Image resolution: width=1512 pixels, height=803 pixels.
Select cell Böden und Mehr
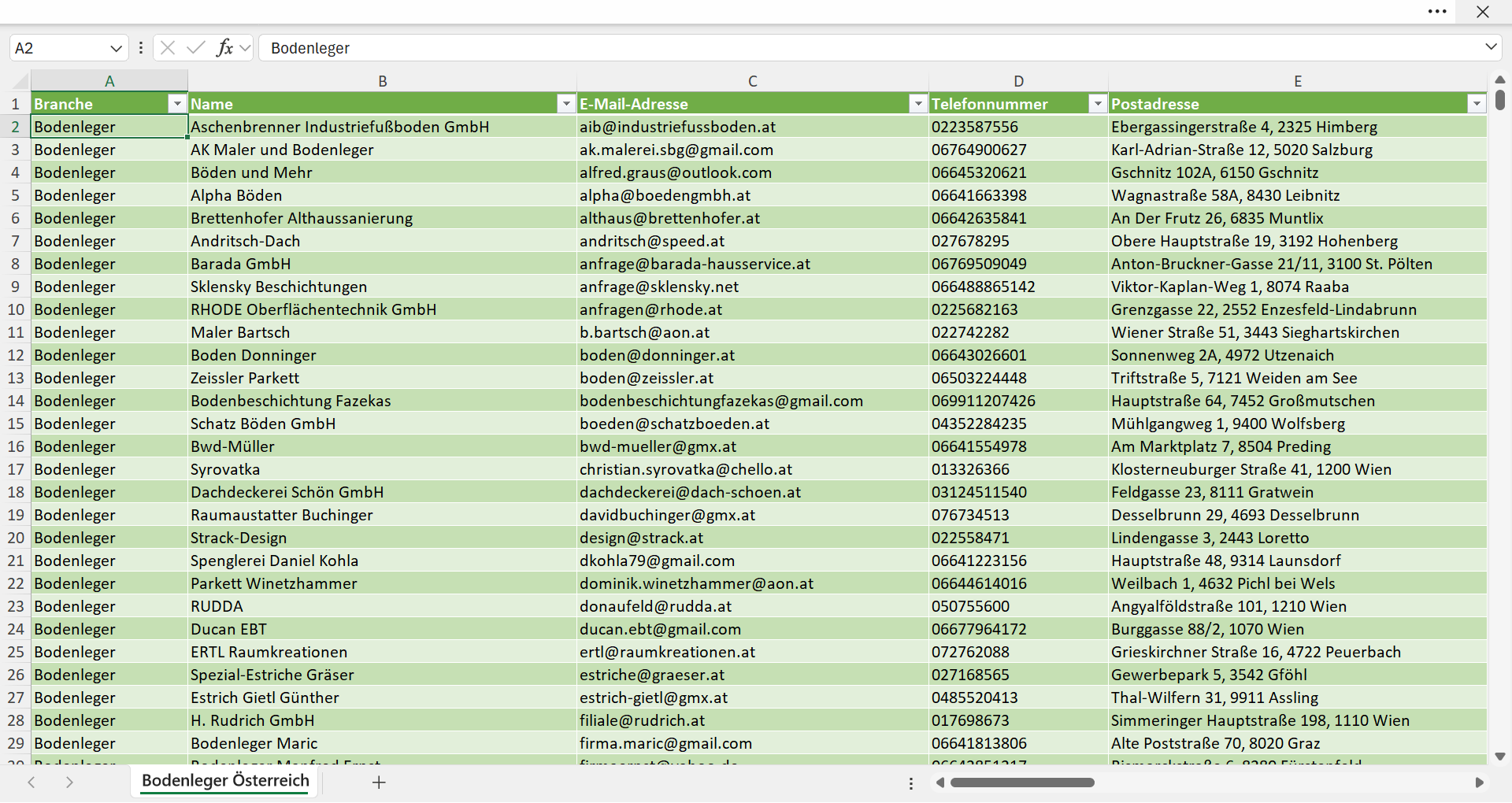click(382, 172)
